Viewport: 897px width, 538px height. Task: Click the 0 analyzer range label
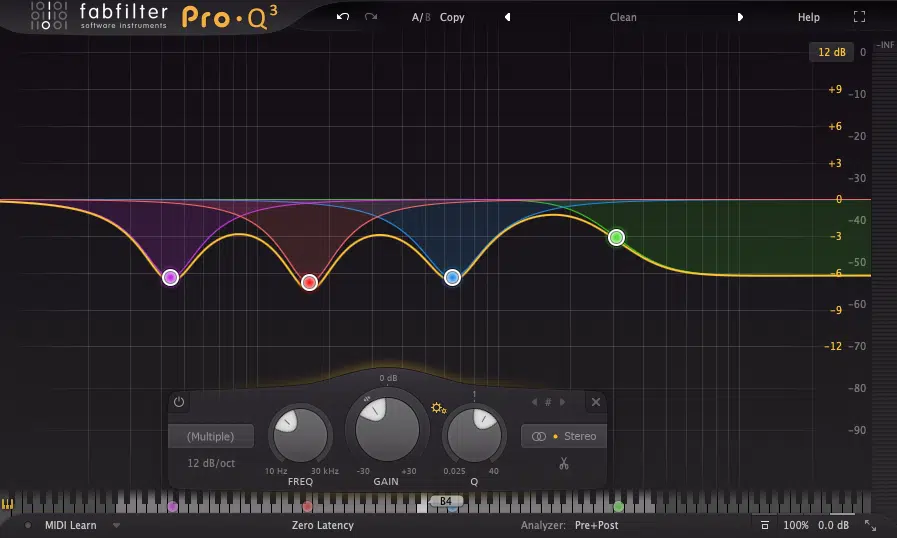click(x=863, y=52)
